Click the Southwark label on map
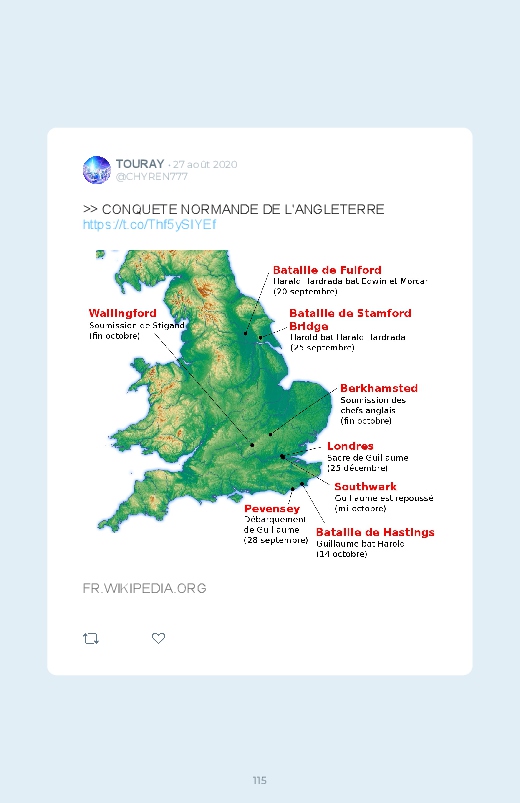520x803 pixels. pyautogui.click(x=365, y=487)
